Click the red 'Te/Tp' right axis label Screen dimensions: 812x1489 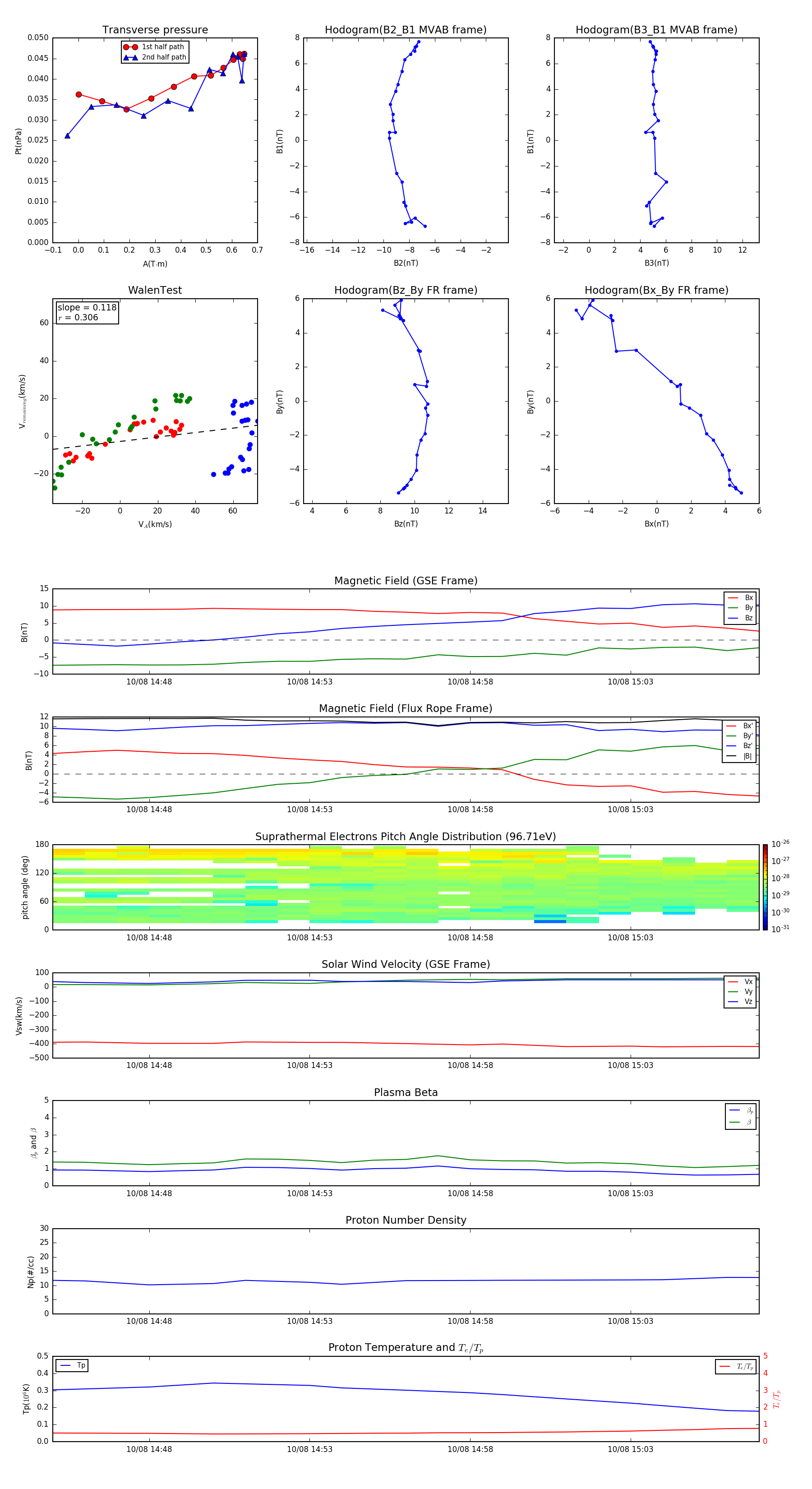(x=776, y=1399)
